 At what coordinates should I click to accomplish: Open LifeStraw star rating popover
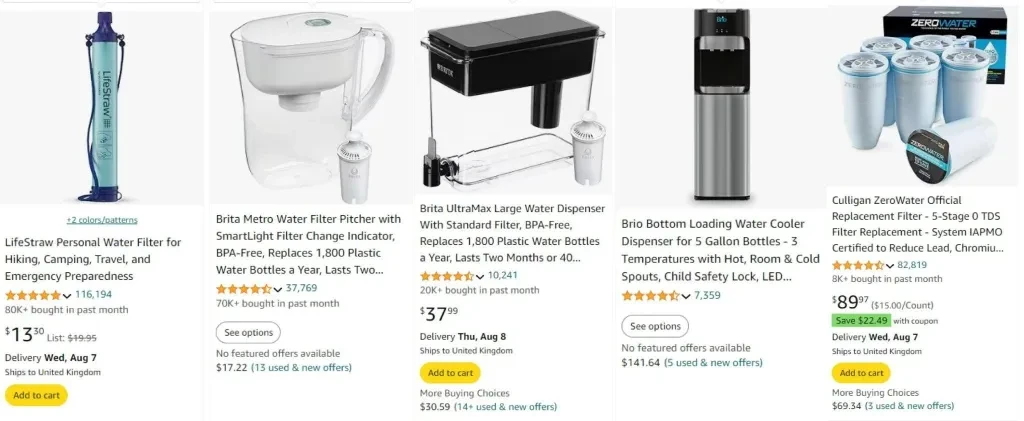tap(33, 295)
